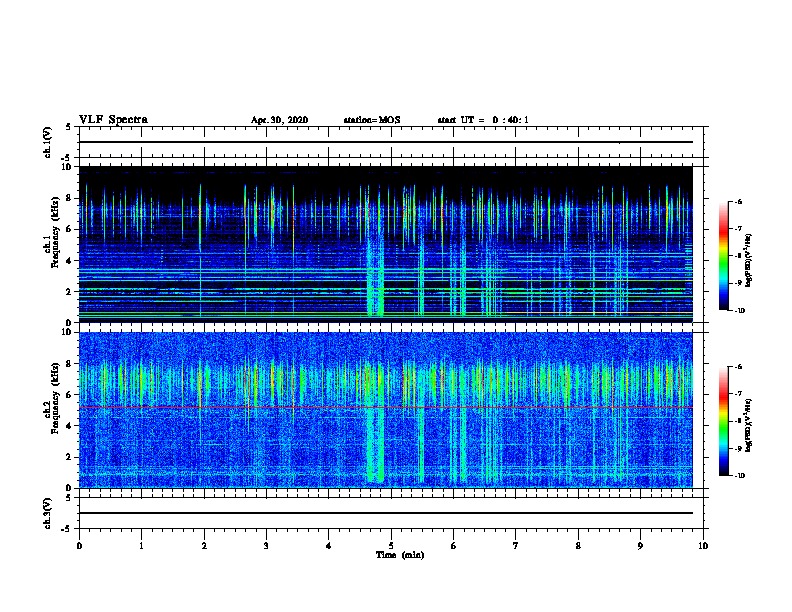Screen dimensions: 792x612
Task: Click the "-10" label on ch.2 colorbar
Action: coord(739,476)
